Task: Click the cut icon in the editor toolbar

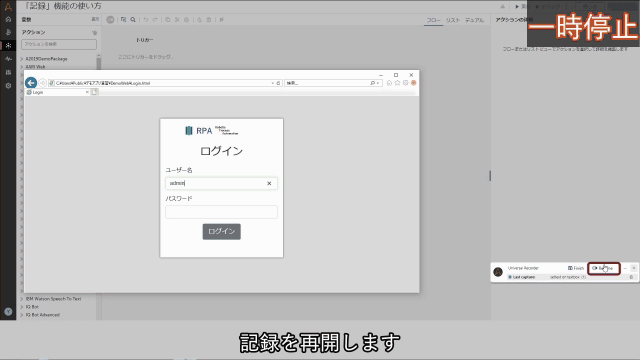Action: tap(177, 20)
